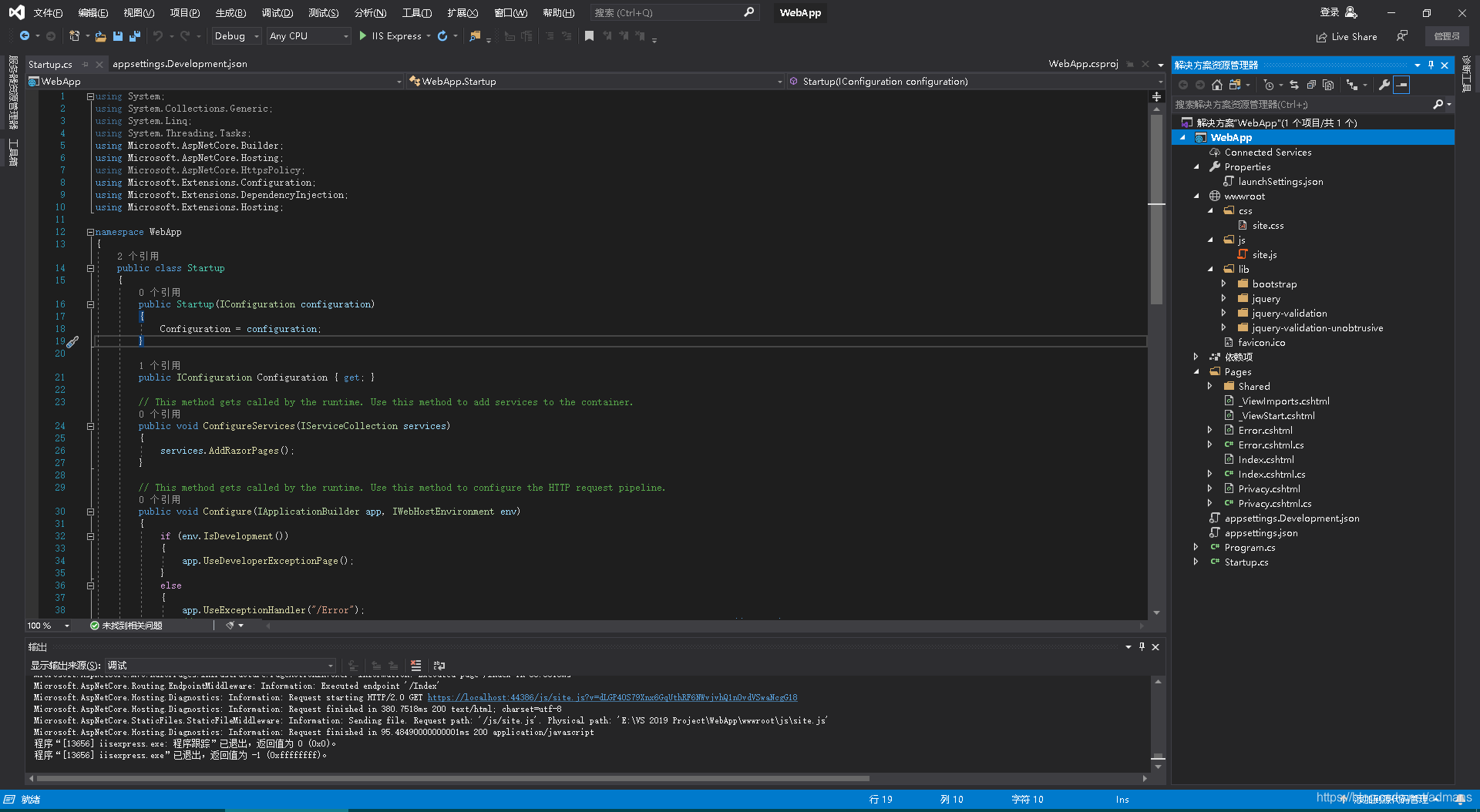Open Properties with the wrench icon
The height and width of the screenshot is (812, 1480).
(x=1384, y=85)
